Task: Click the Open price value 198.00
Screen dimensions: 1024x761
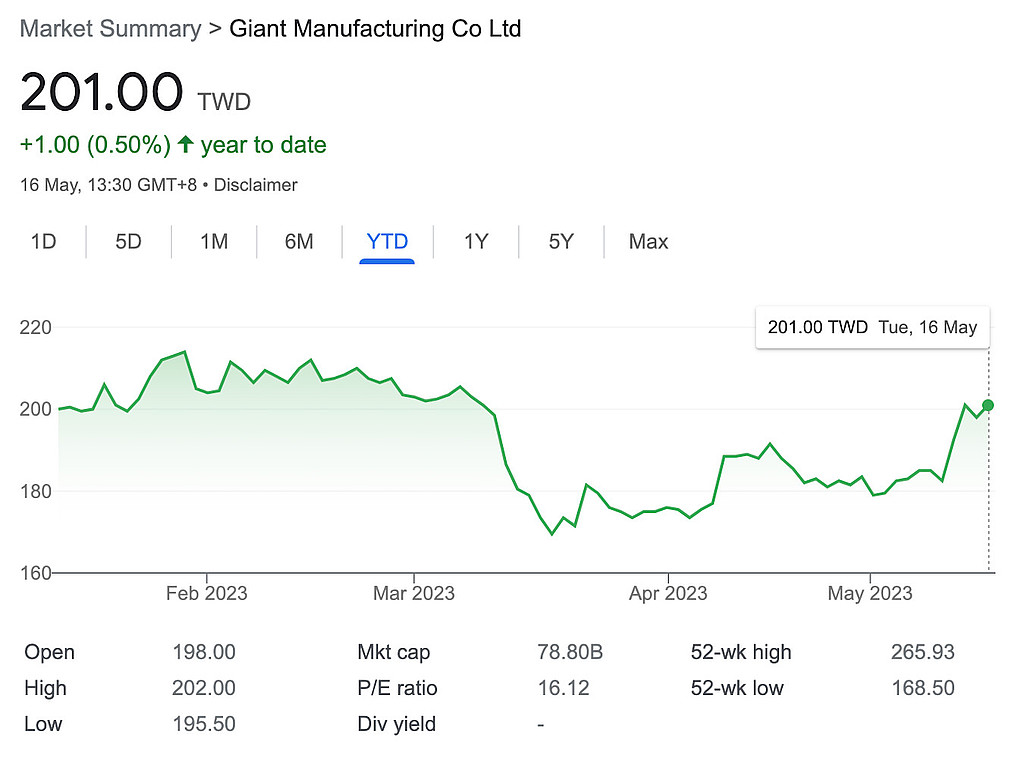Action: (204, 653)
